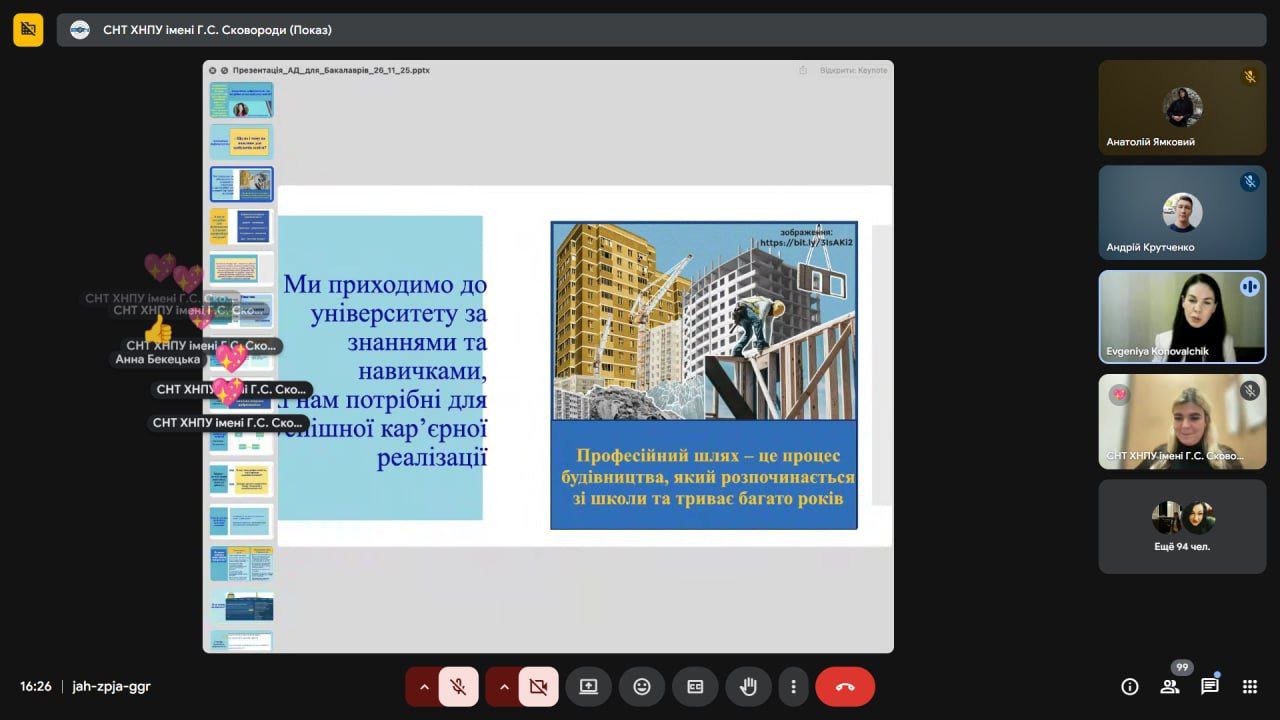Select Анатолій Ямковий participant tile
Image resolution: width=1280 pixels, height=720 pixels.
point(1182,107)
